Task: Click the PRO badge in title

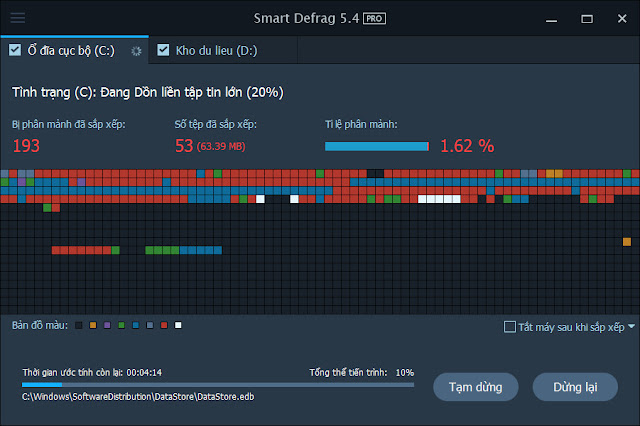Action: 374,19
